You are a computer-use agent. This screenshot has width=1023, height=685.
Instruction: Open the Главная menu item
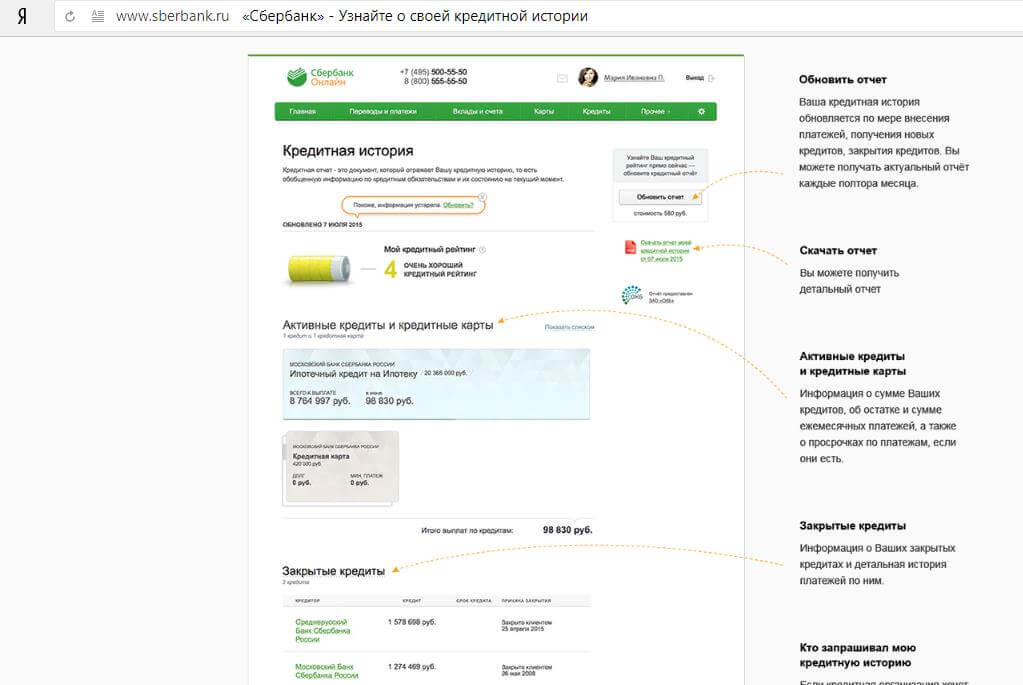303,112
